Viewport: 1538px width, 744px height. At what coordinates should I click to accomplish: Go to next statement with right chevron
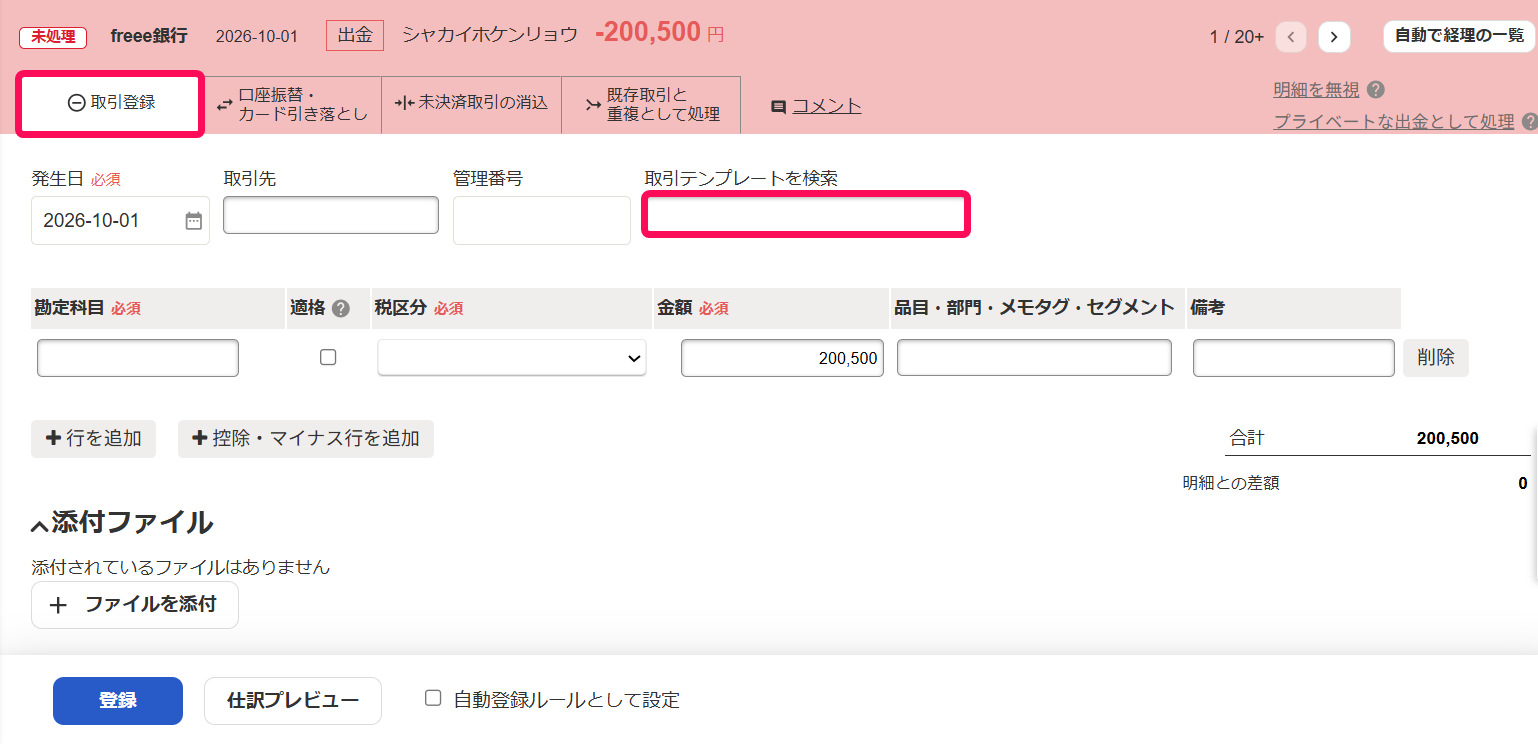(x=1334, y=37)
